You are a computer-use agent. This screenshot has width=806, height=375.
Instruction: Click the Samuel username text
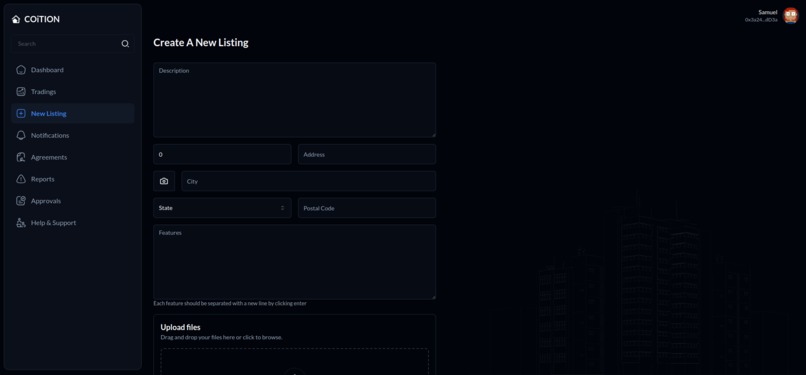tap(768, 12)
